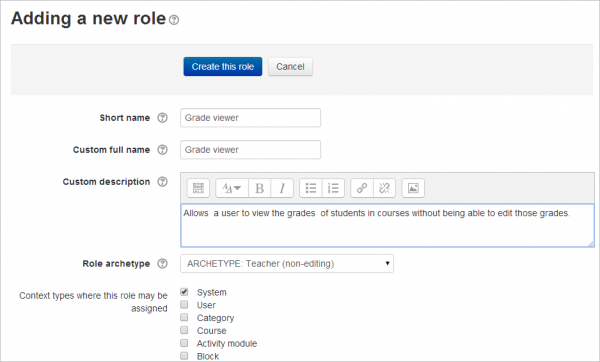Check the User context checkbox
The height and width of the screenshot is (362, 600).
pyautogui.click(x=184, y=305)
